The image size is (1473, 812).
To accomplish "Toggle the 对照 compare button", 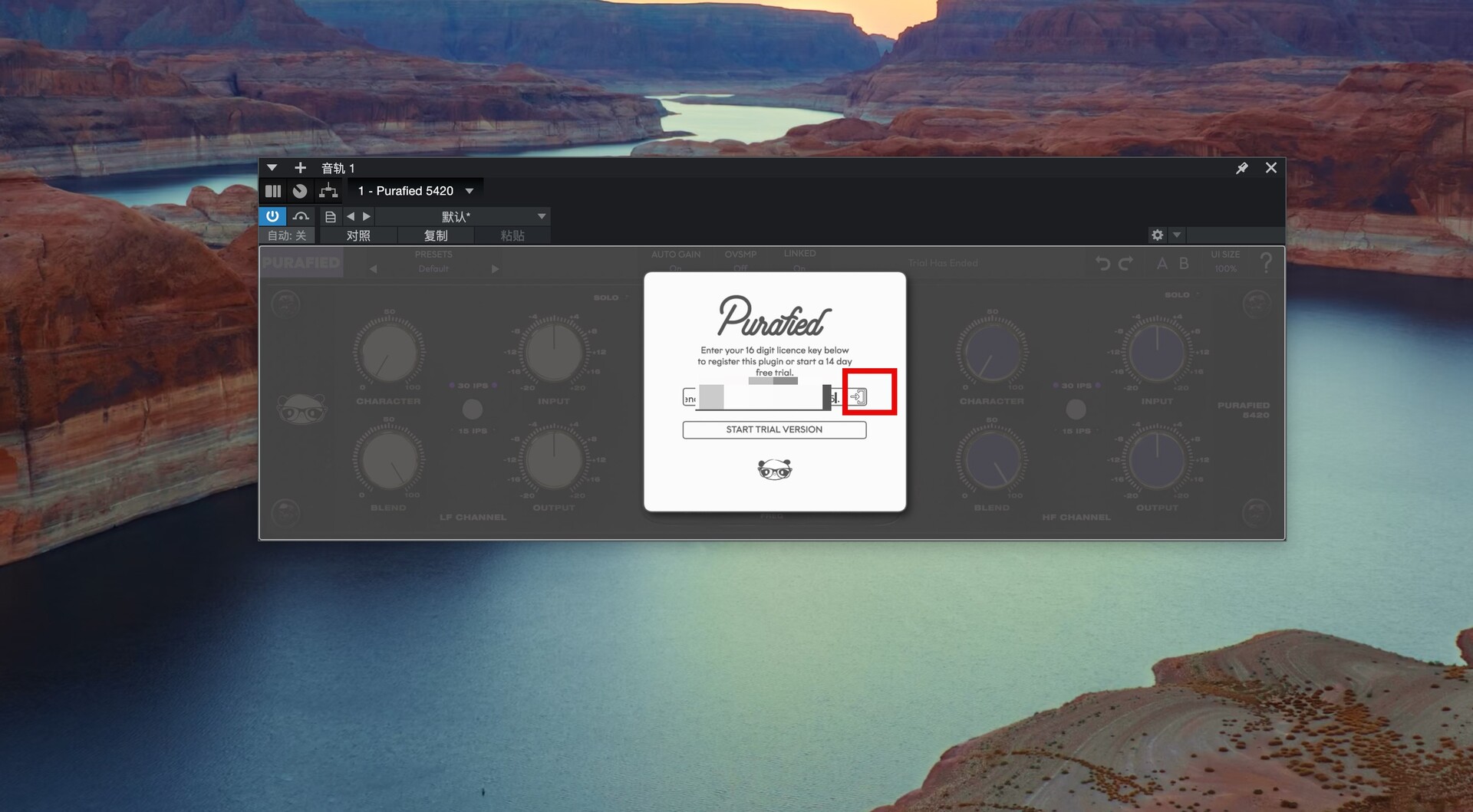I will tap(358, 235).
